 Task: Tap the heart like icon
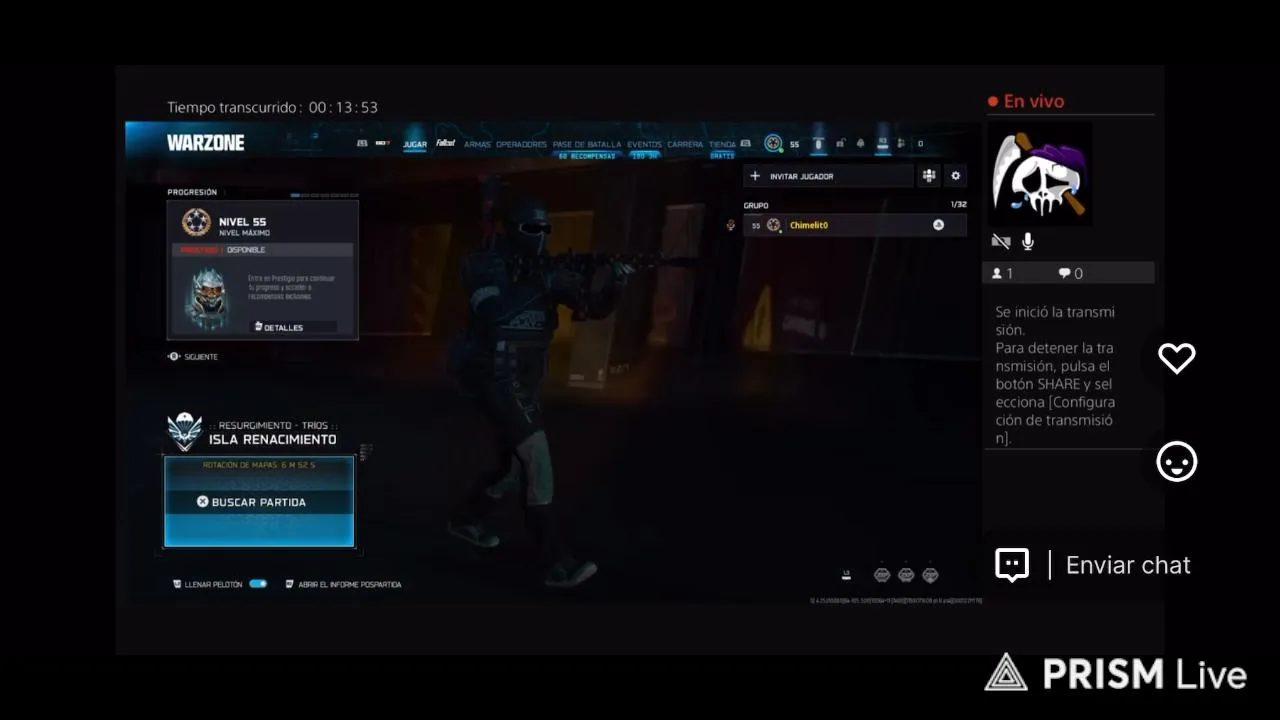pyautogui.click(x=1177, y=358)
